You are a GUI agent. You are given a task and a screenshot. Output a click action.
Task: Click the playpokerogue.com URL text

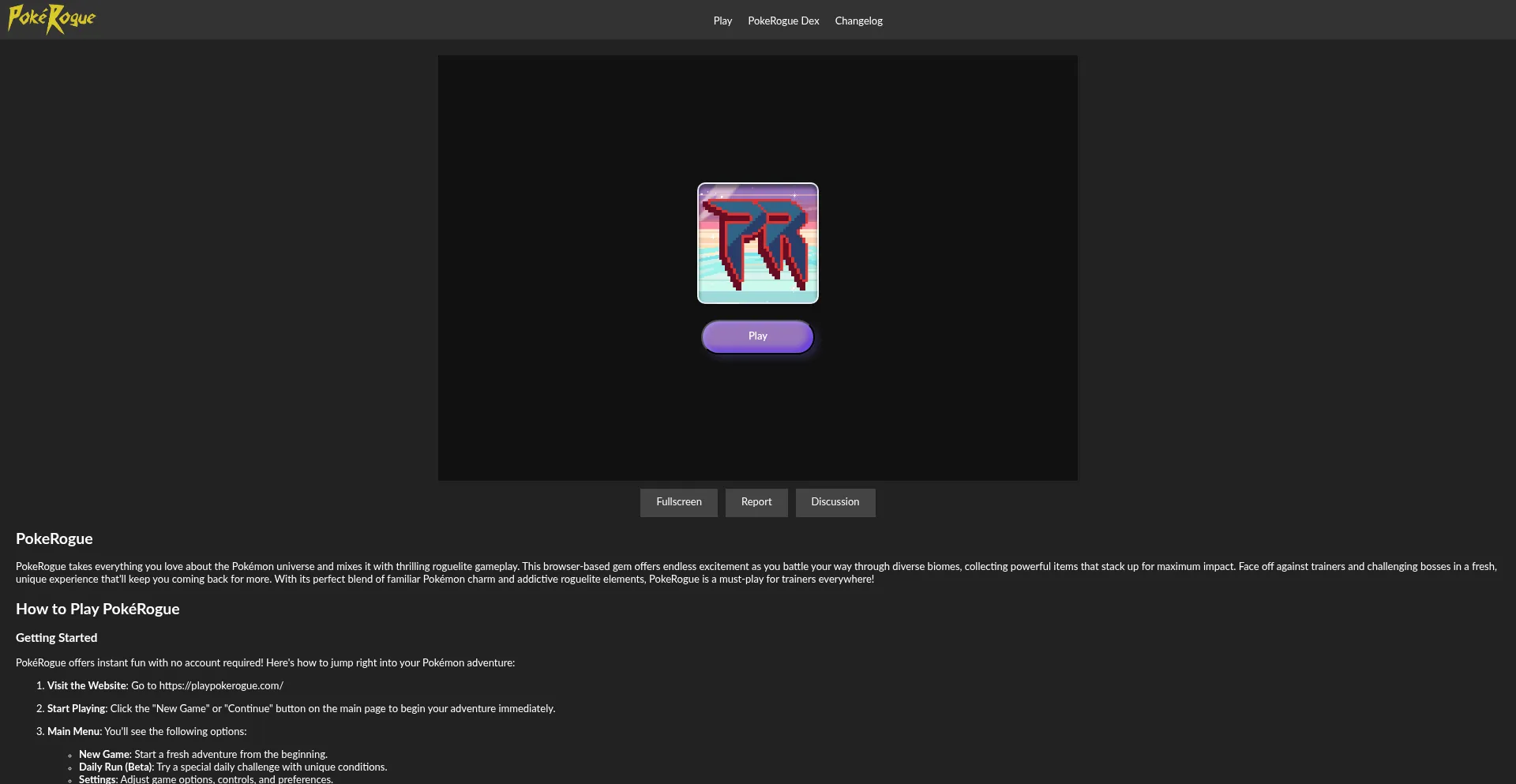221,686
